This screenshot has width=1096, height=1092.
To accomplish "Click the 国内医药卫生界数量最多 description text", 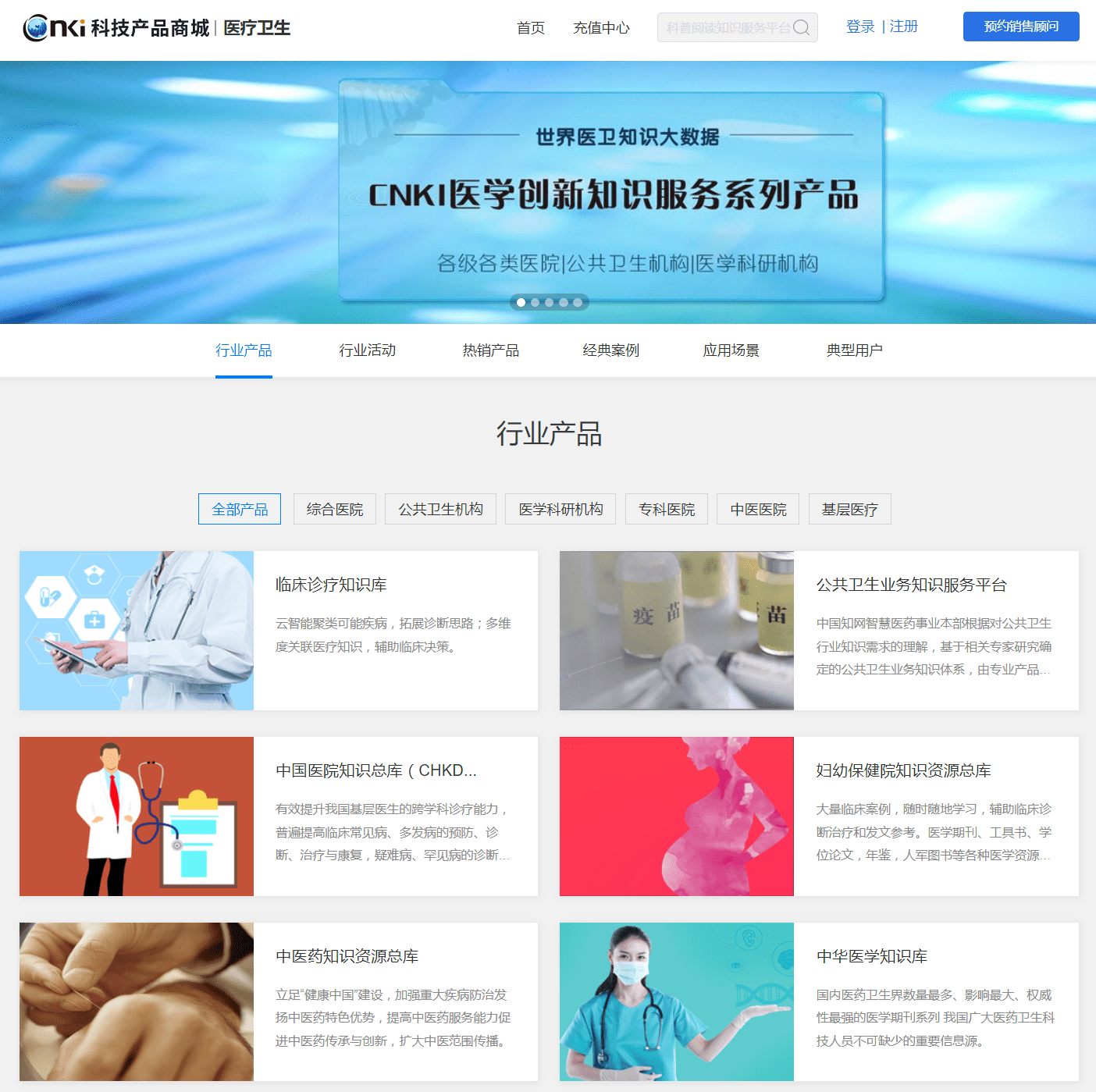I will [x=935, y=1018].
